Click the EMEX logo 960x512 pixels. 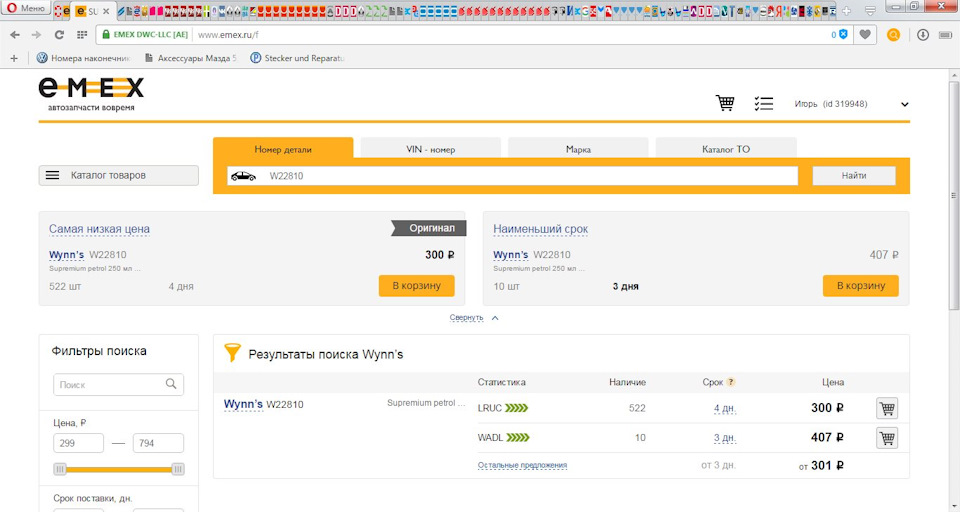(91, 94)
